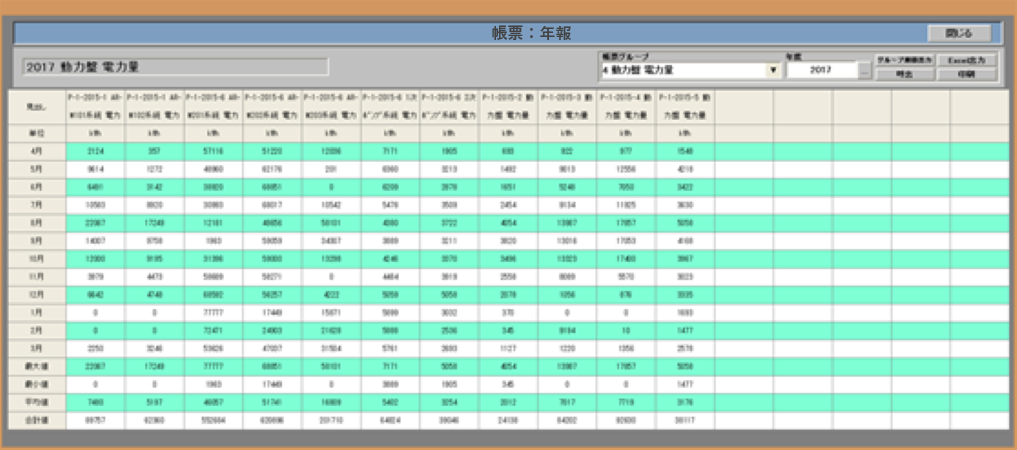Click cell 1127 in the 3月 row
Screen dimensions: 1017x450
pyautogui.click(x=508, y=349)
